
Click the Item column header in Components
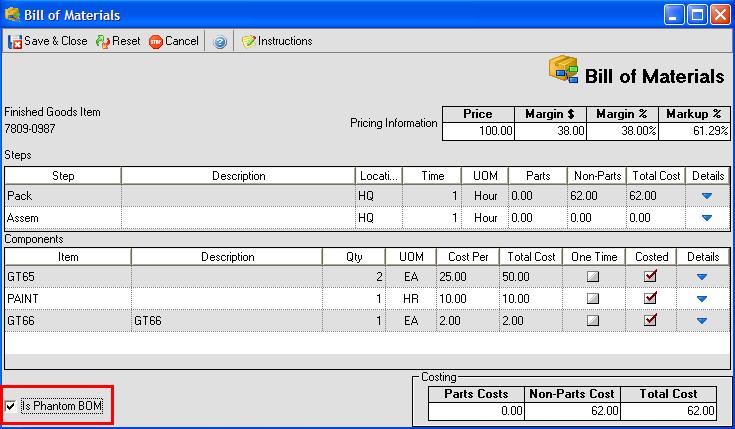coord(68,256)
